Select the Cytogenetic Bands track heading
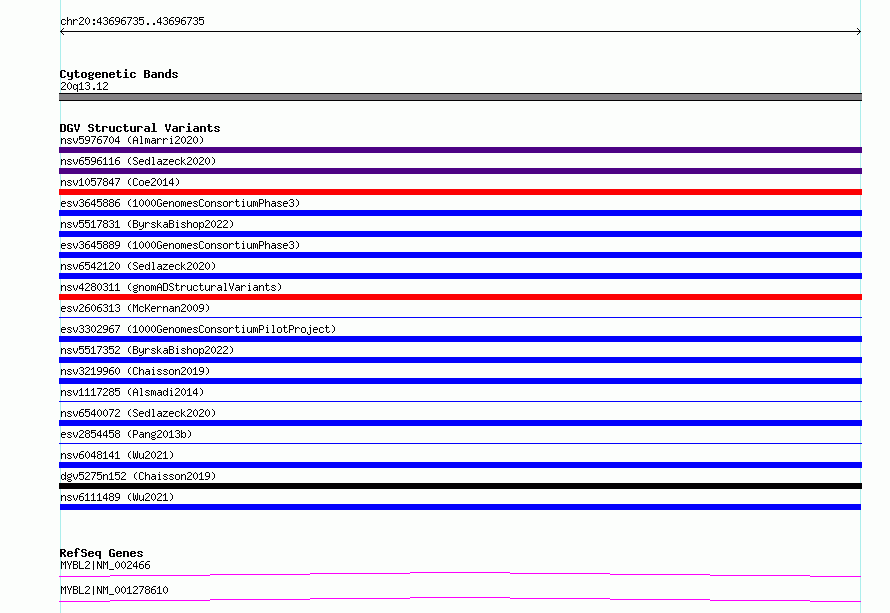 point(119,74)
